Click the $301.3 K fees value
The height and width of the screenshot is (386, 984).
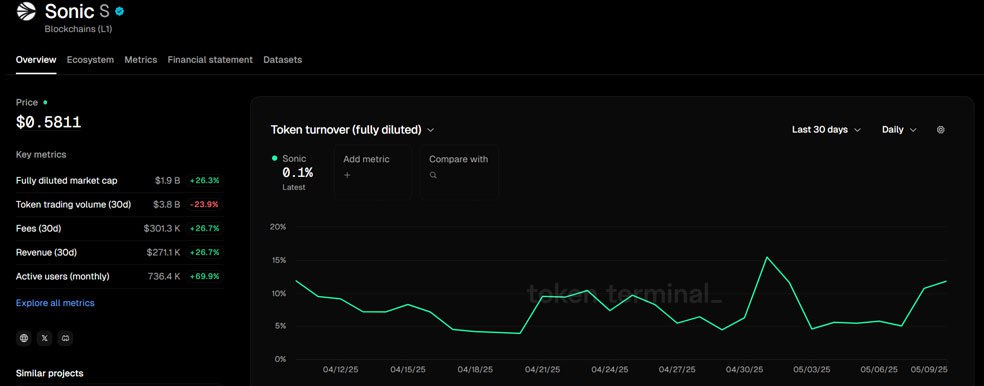pos(162,228)
